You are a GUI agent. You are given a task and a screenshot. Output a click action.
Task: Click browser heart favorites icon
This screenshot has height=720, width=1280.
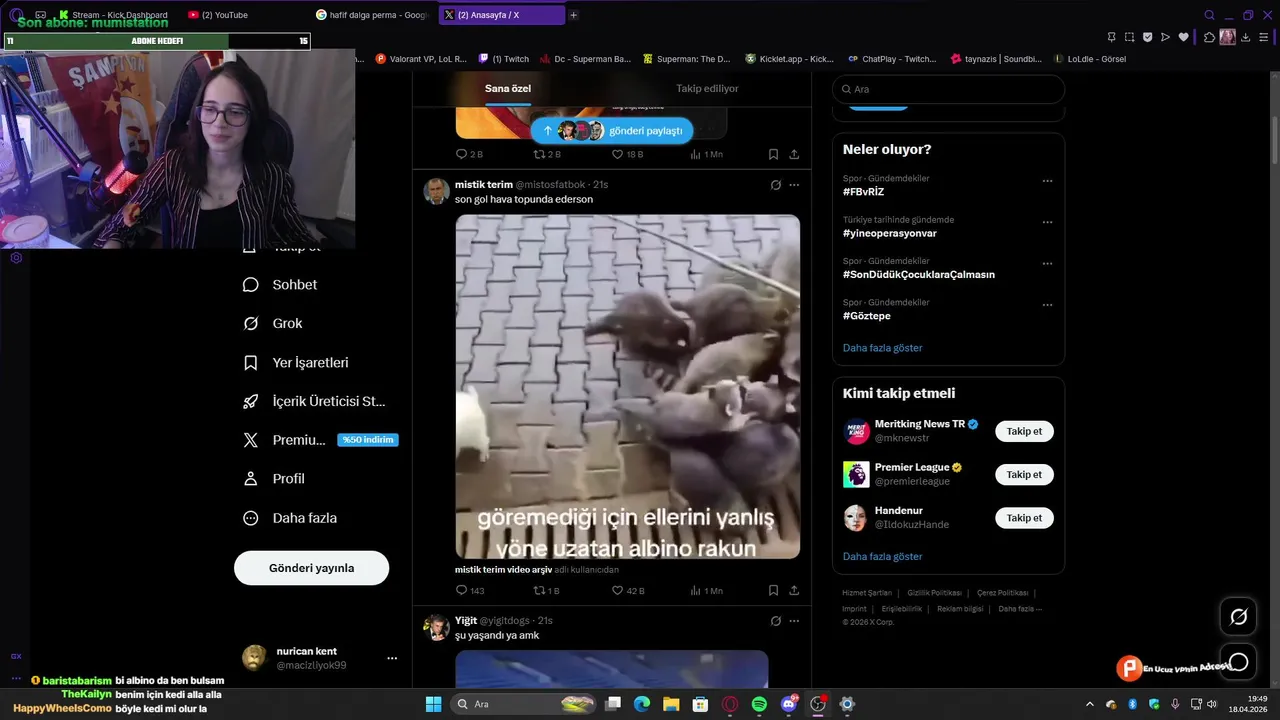1184,37
